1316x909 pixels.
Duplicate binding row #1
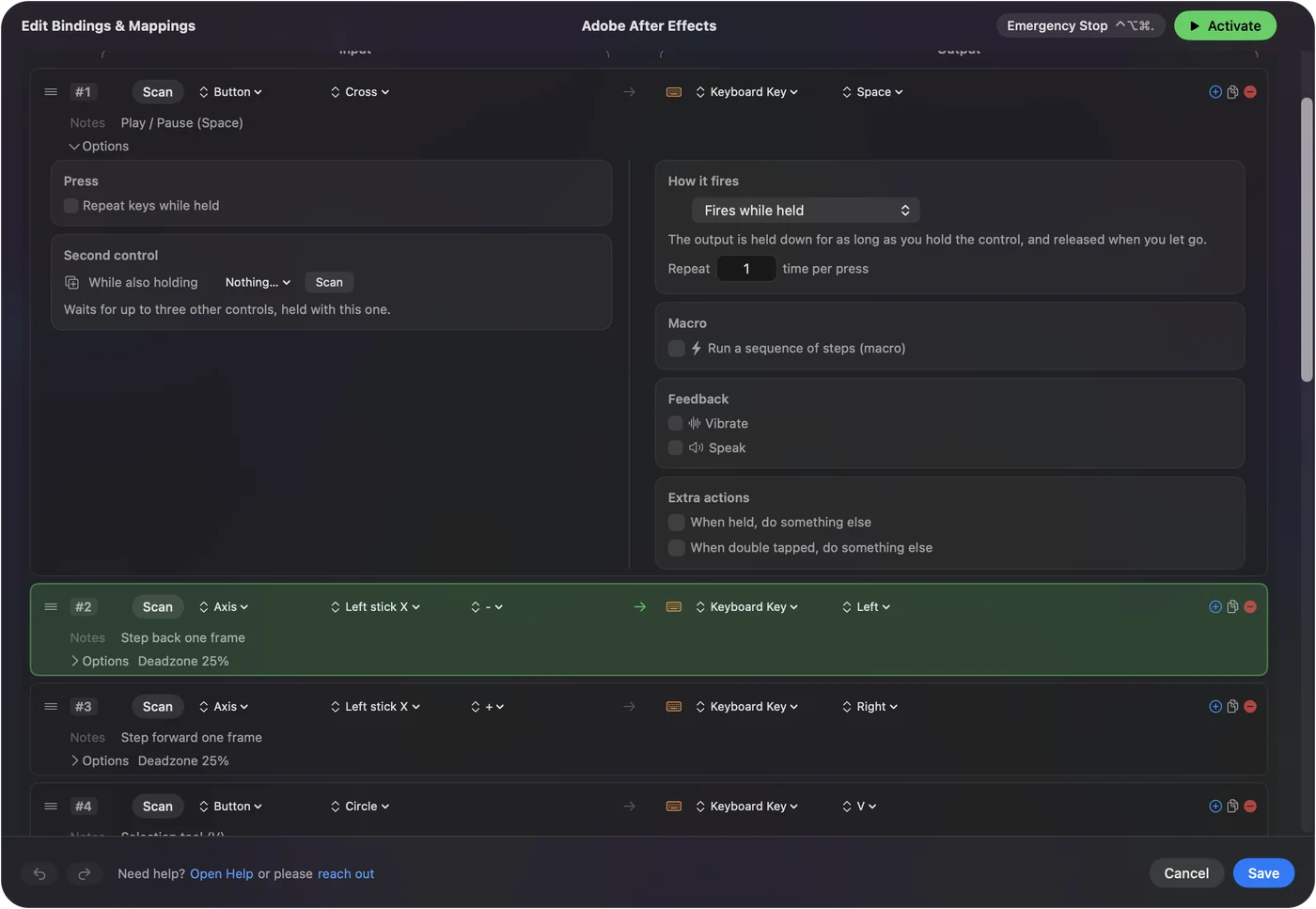pyautogui.click(x=1232, y=92)
